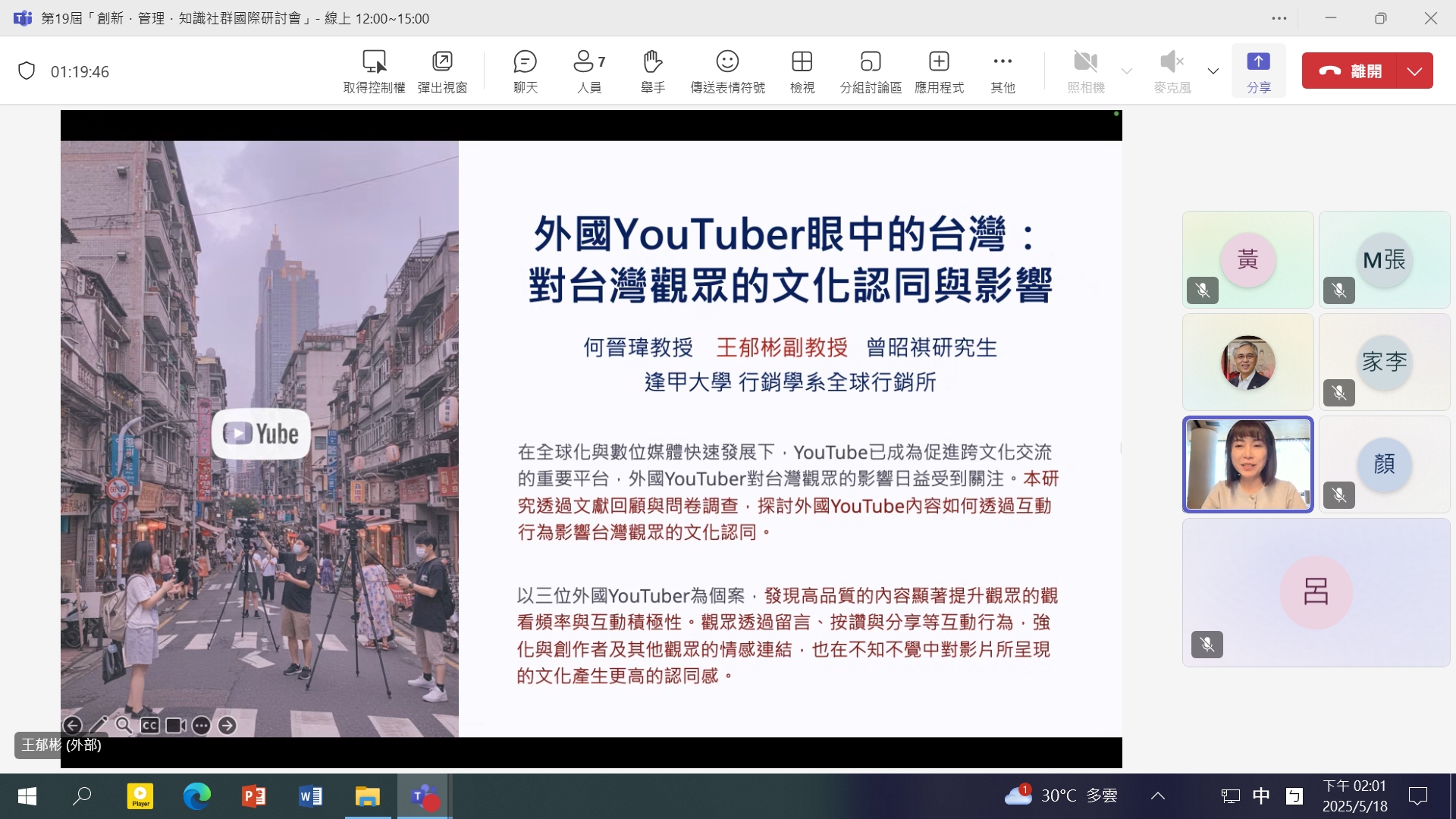This screenshot has width=1456, height=819.
Task: Open Breakout Rooms (分組討論區)
Action: [871, 71]
